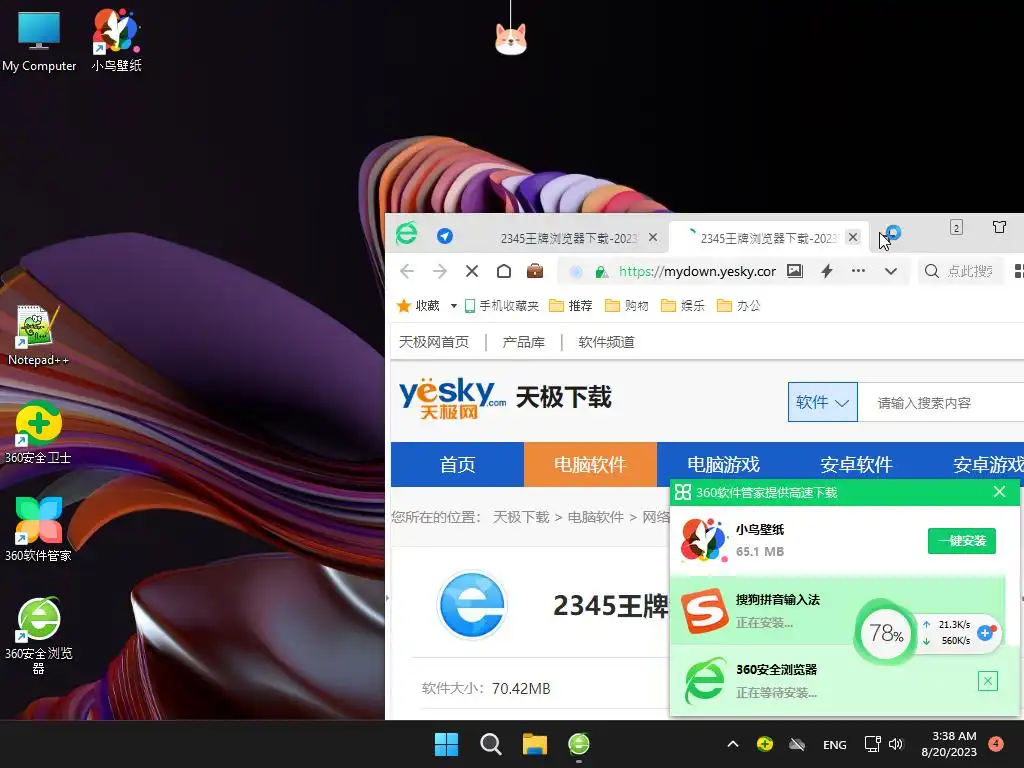Expand the 软件 search category dropdown

coord(822,402)
